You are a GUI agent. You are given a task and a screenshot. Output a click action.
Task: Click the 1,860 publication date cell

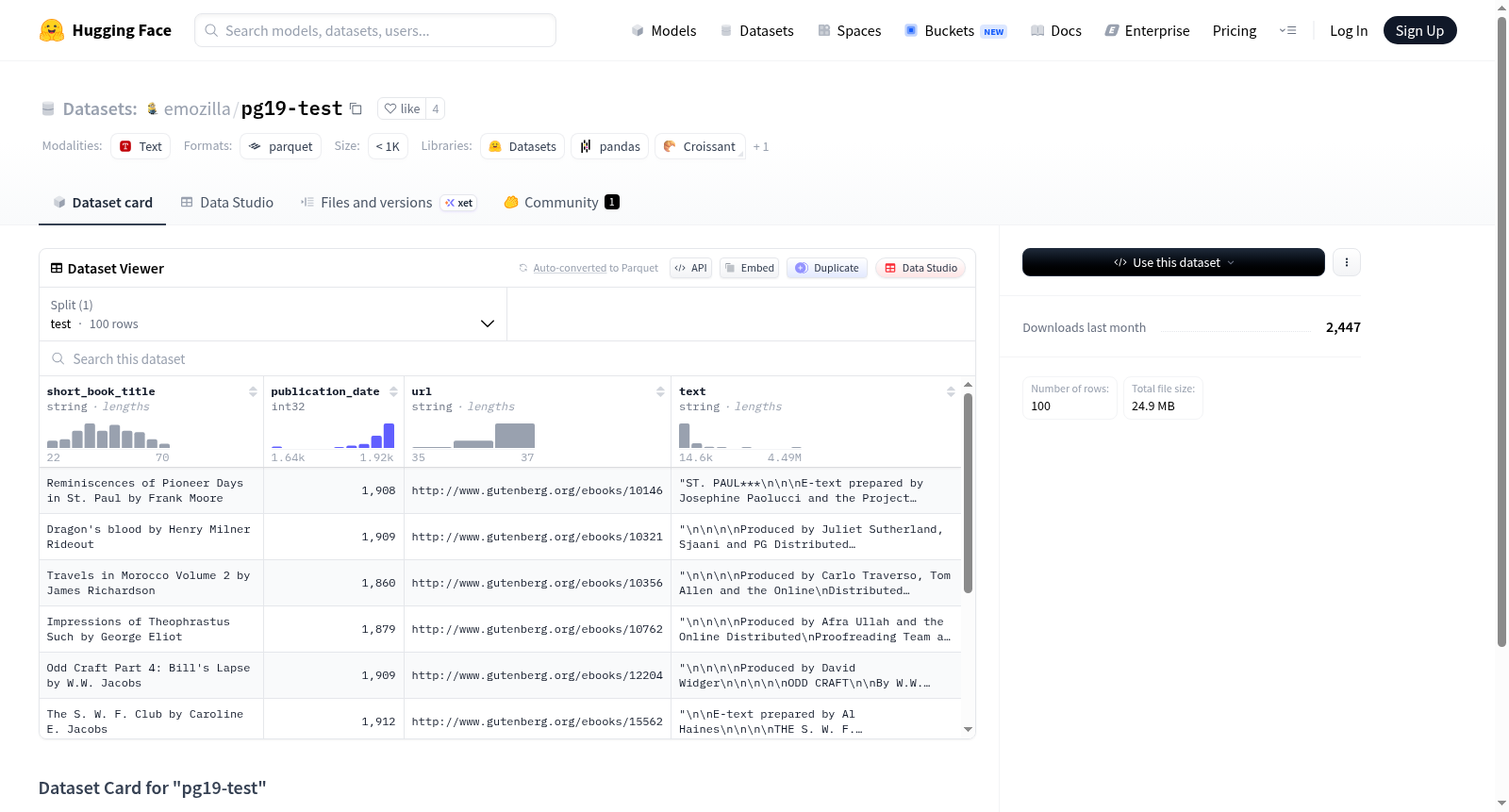[x=334, y=583]
